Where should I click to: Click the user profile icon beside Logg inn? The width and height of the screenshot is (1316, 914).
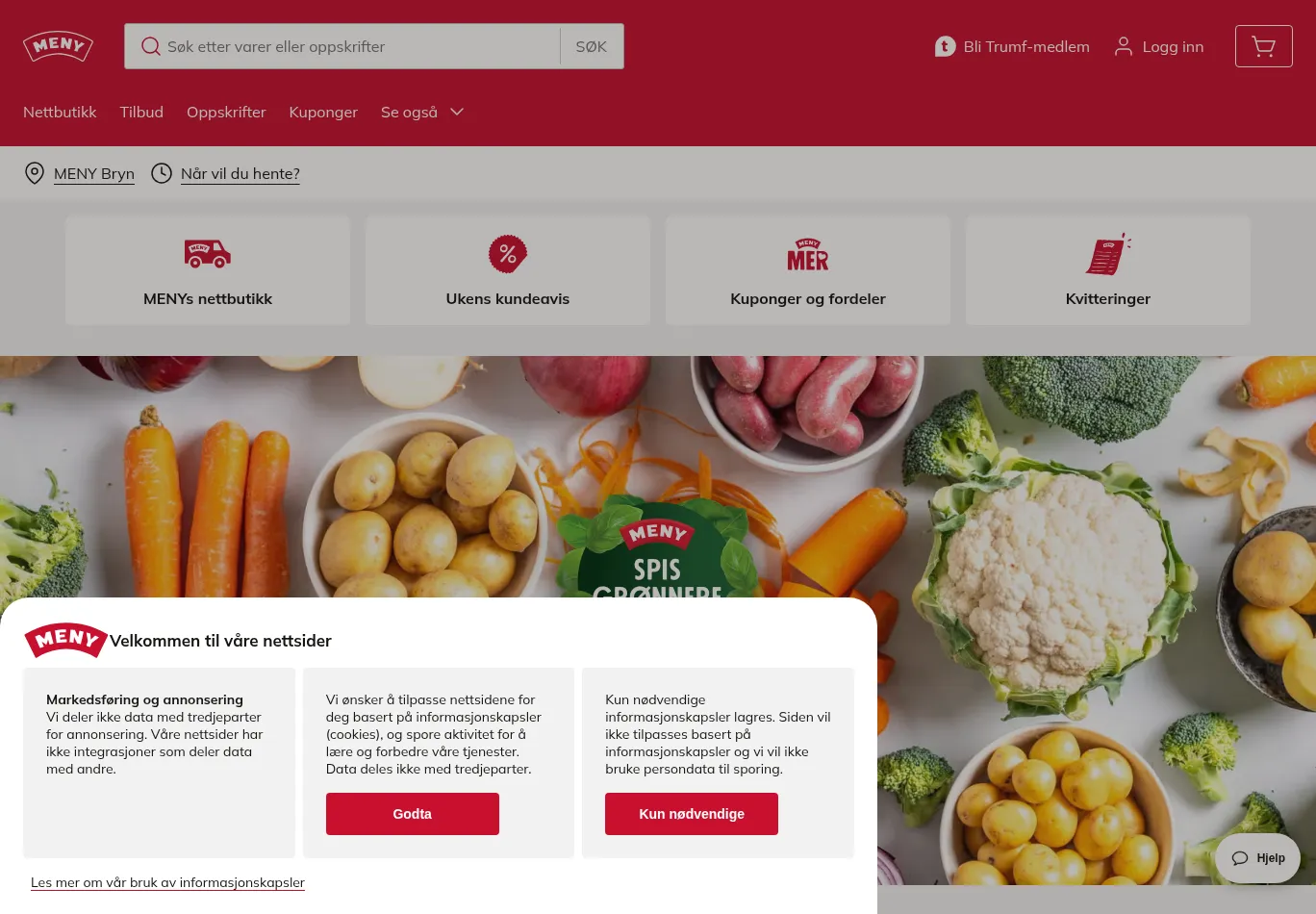1123,46
